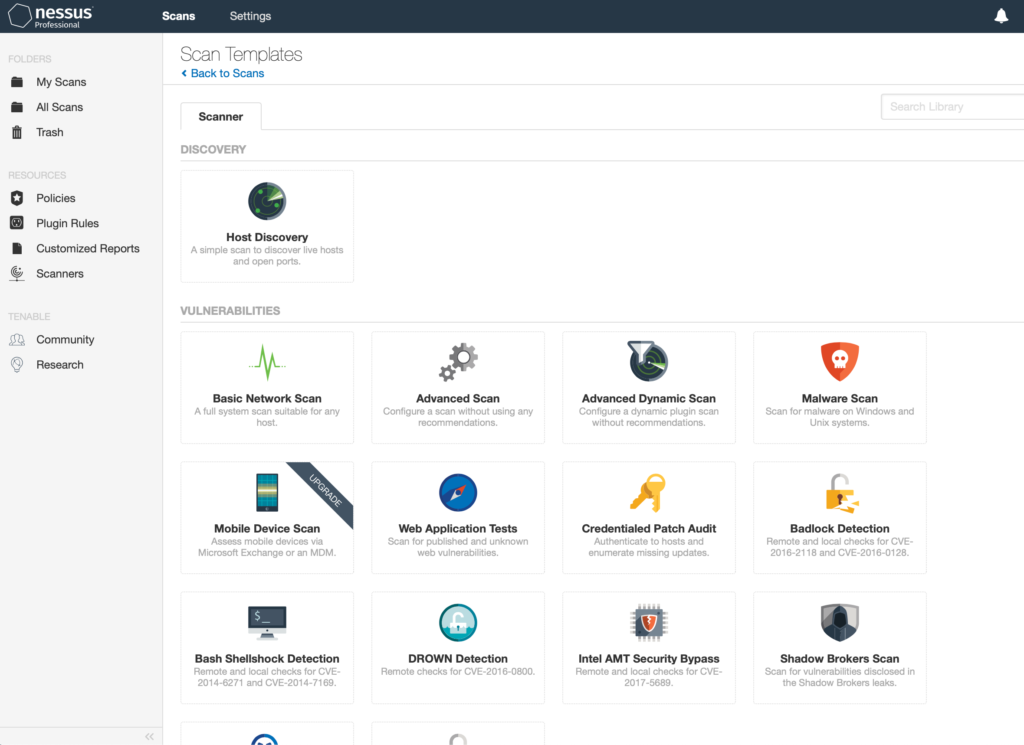Select the Credentialed Patch Audit keys icon
1024x745 pixels.
click(648, 492)
